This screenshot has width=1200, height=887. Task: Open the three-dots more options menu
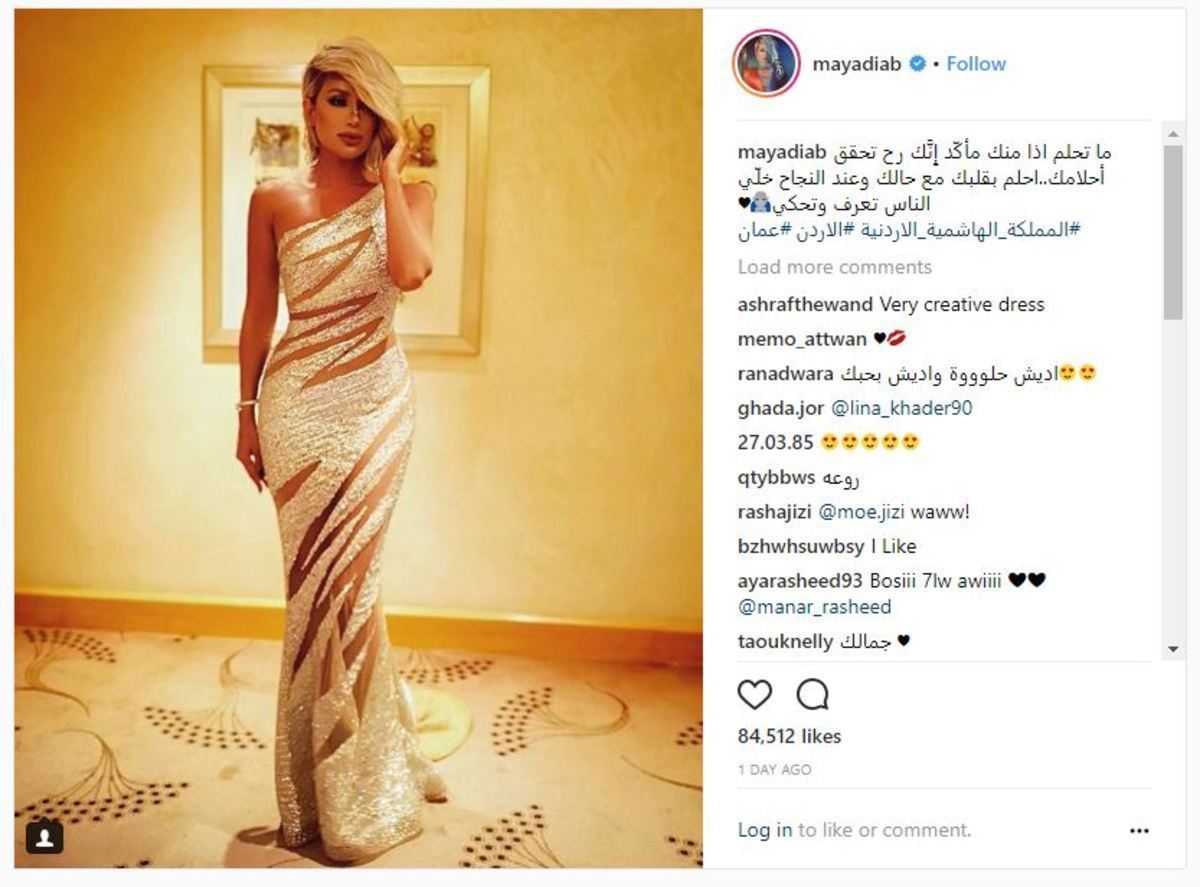pos(1139,830)
